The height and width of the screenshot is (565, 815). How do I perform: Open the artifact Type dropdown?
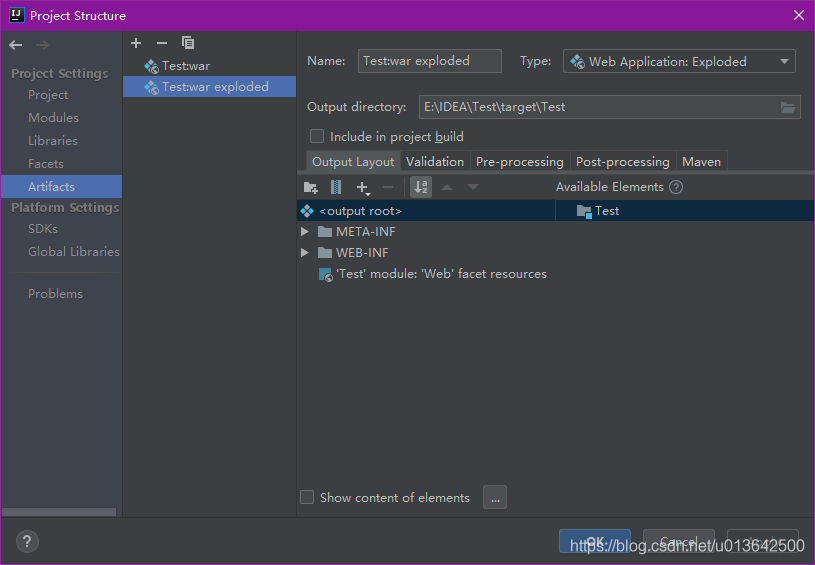[679, 61]
